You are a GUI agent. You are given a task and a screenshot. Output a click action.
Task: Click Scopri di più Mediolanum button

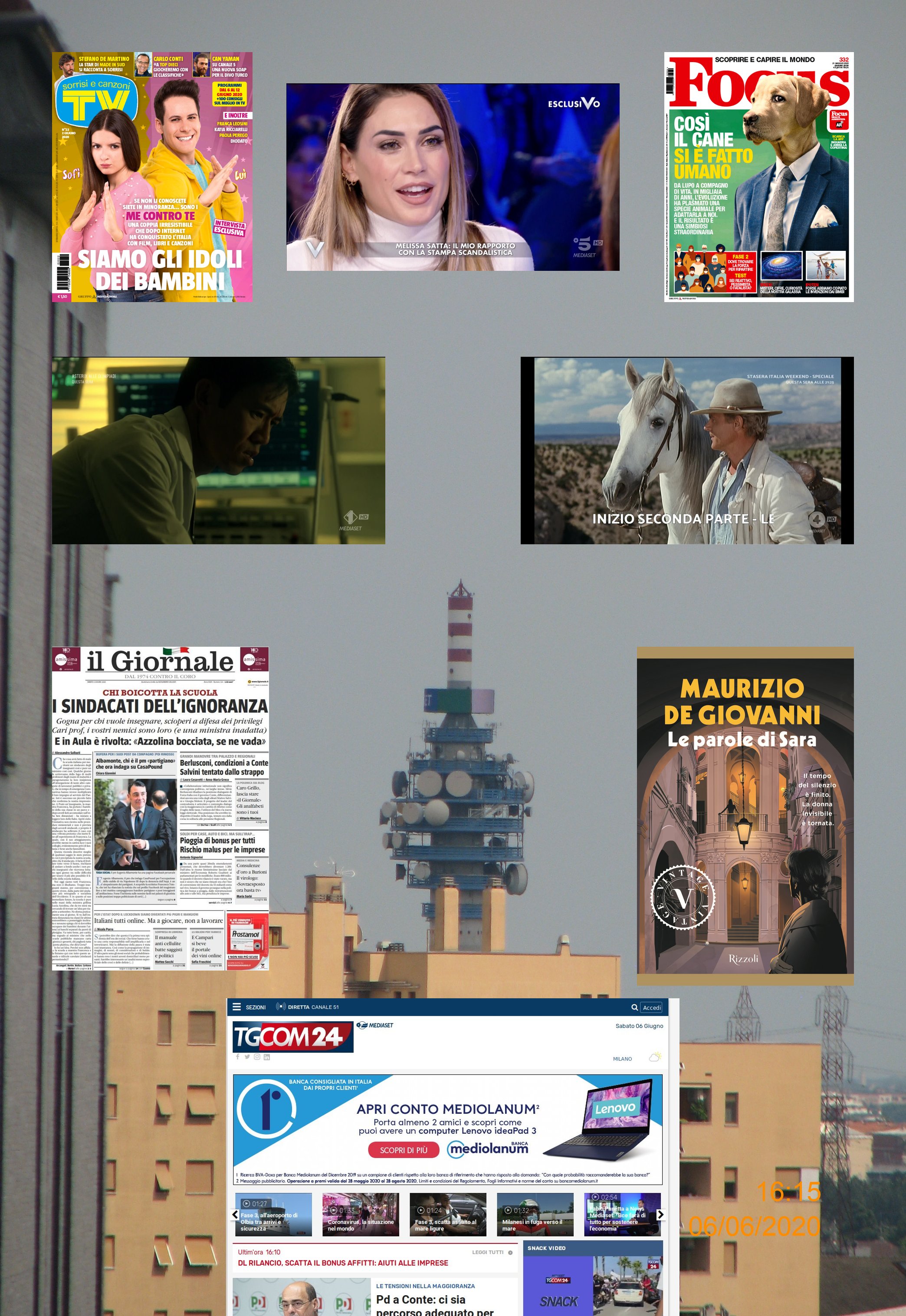[404, 1150]
